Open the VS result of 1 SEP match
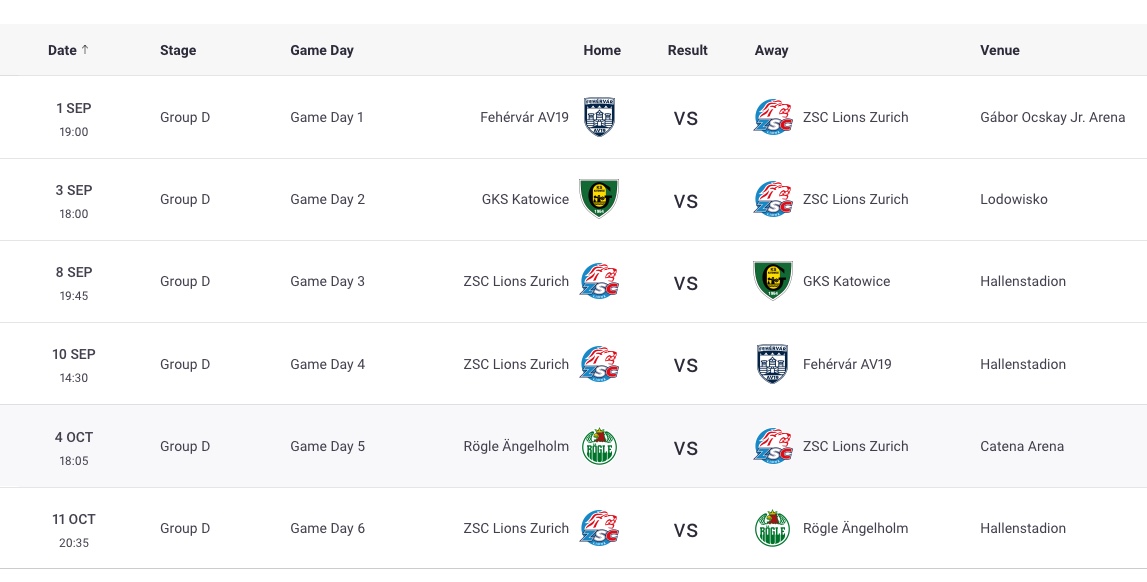 (686, 118)
